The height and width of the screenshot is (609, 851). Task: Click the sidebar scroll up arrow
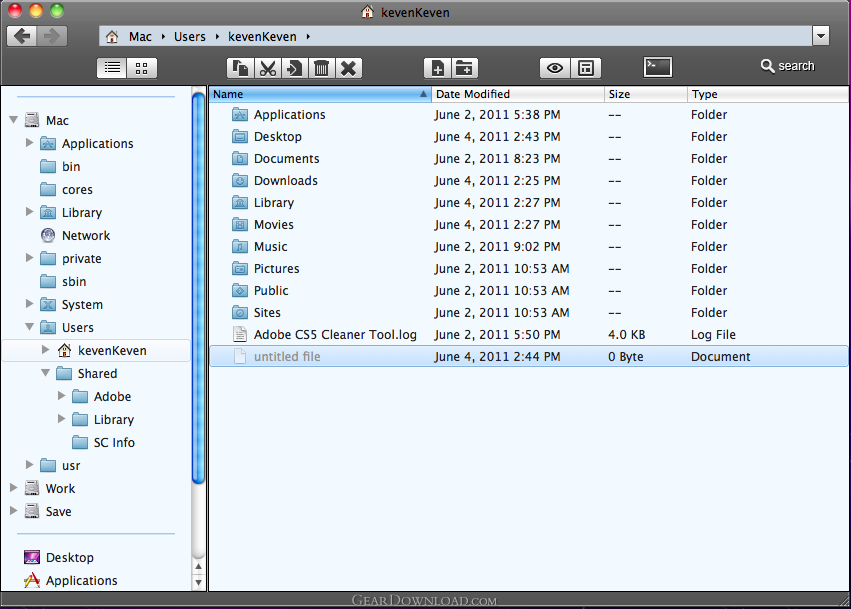pyautogui.click(x=199, y=567)
